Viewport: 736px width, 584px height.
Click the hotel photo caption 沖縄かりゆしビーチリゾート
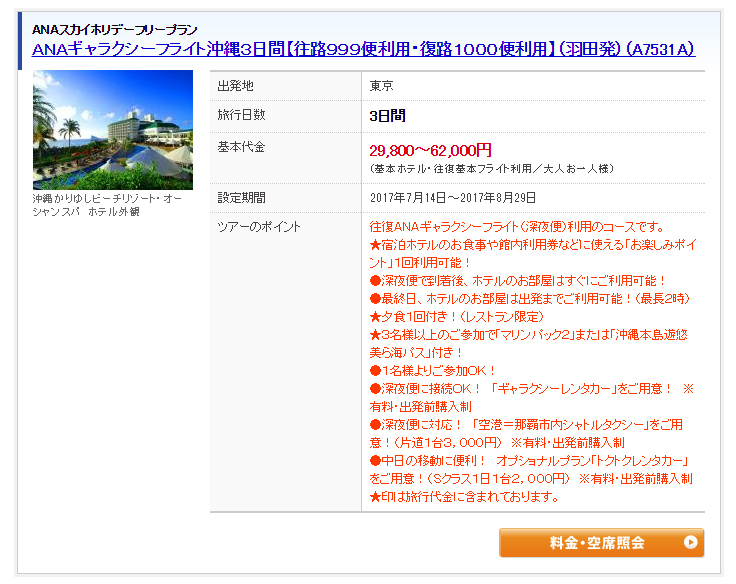tap(105, 198)
